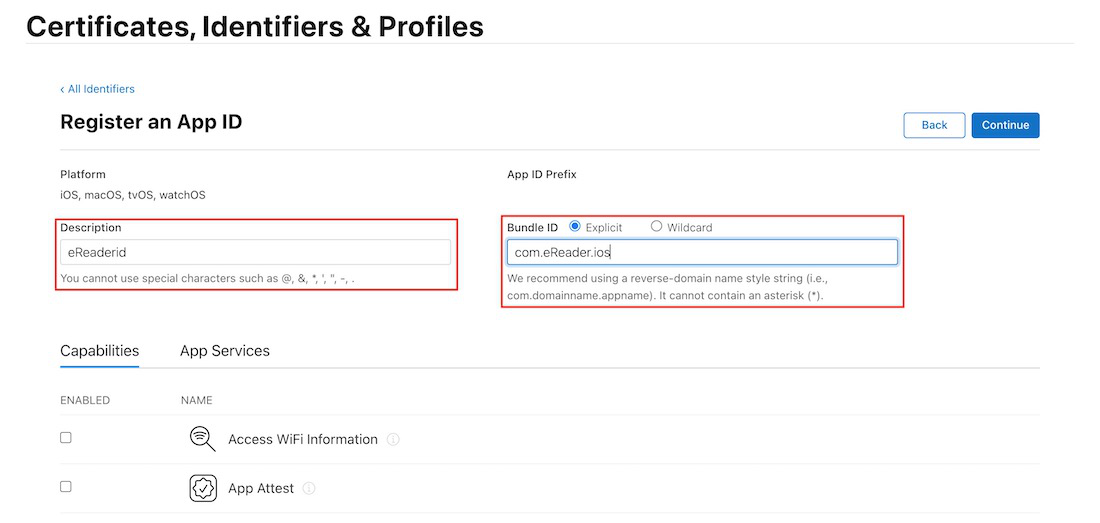Select the Wildcard Bundle ID option
Image resolution: width=1100 pixels, height=523 pixels.
tap(657, 227)
